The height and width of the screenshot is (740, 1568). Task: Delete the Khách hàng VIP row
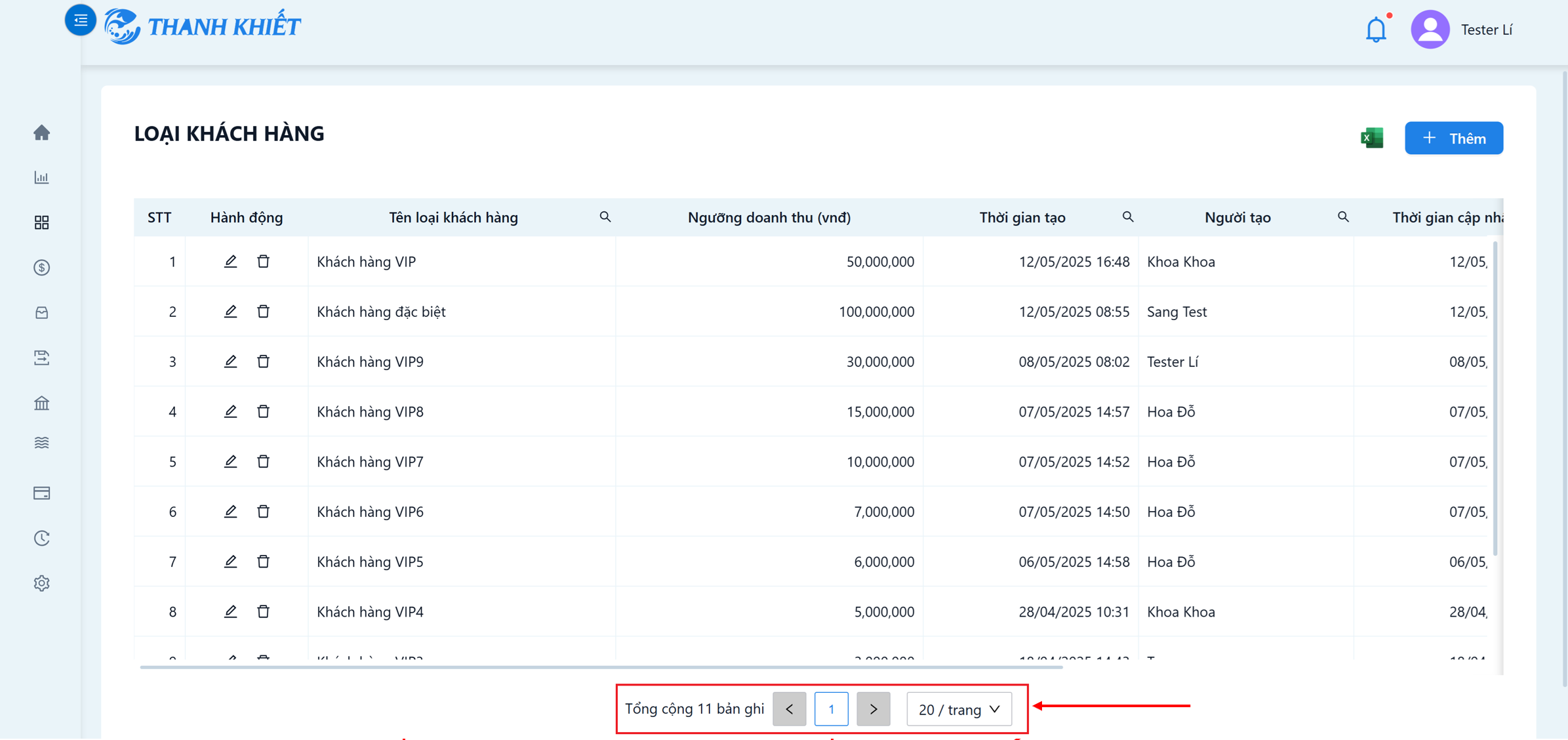point(263,261)
